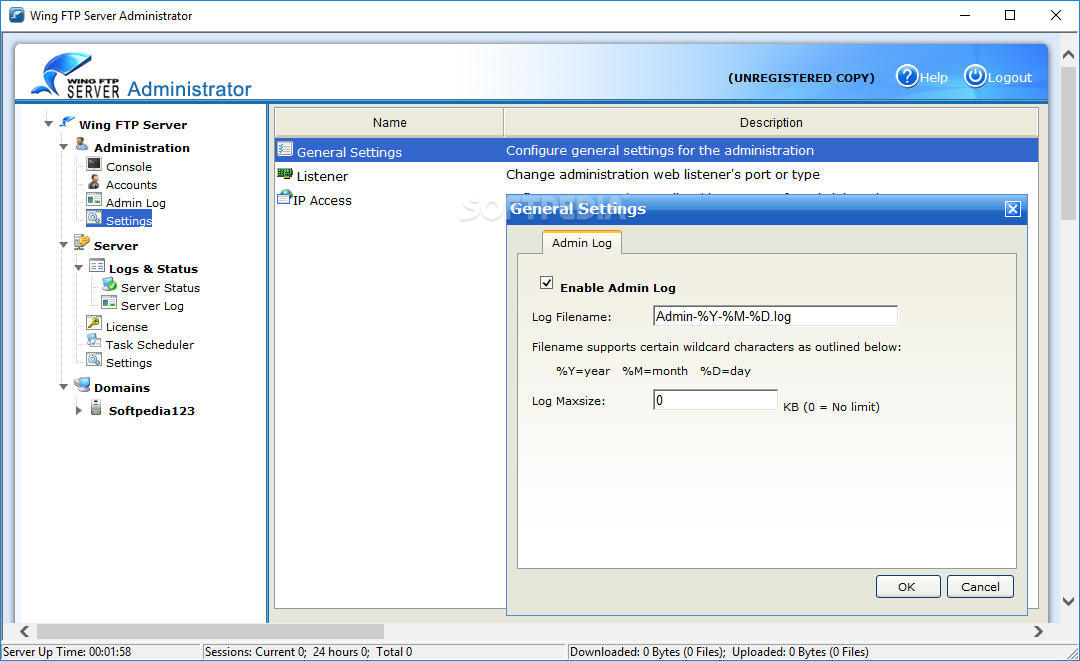Click the Accounts user icon

tap(94, 182)
